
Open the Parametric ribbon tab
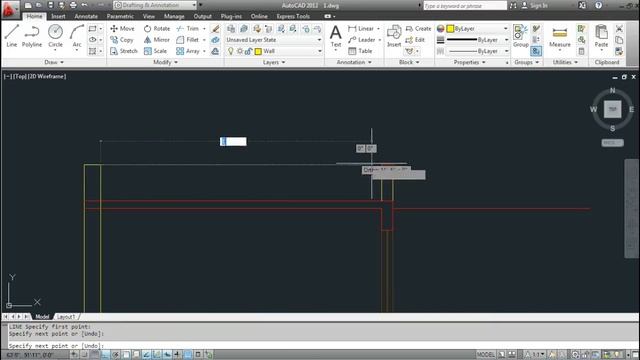coord(120,16)
